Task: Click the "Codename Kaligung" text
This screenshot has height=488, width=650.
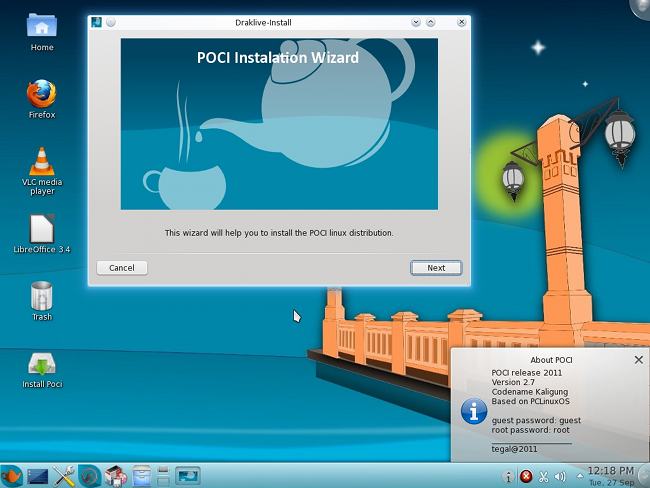Action: pos(530,392)
